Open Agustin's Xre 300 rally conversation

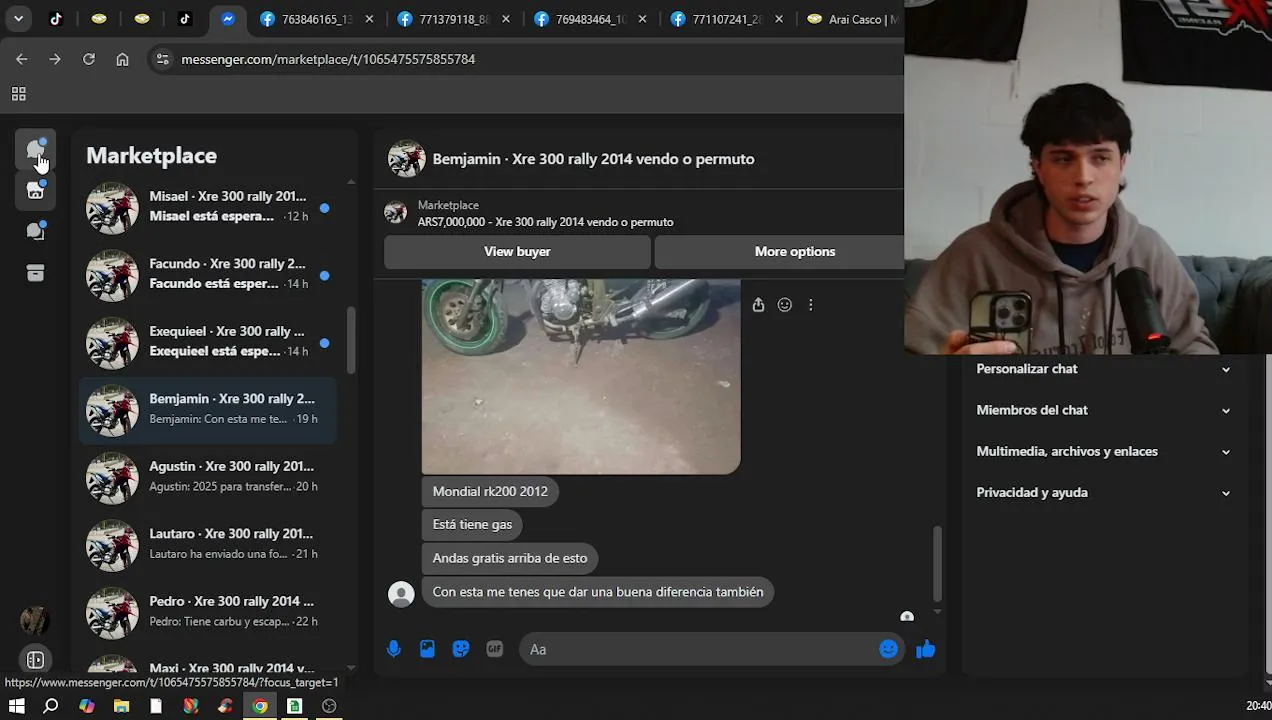point(208,477)
